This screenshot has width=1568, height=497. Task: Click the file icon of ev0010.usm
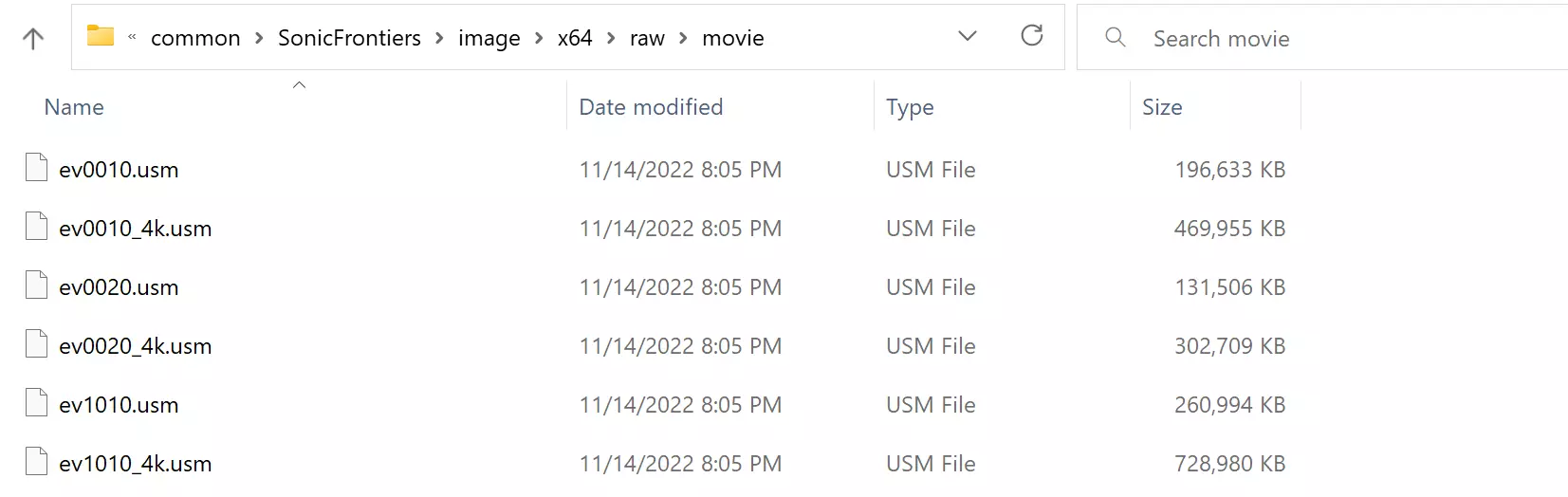(36, 168)
